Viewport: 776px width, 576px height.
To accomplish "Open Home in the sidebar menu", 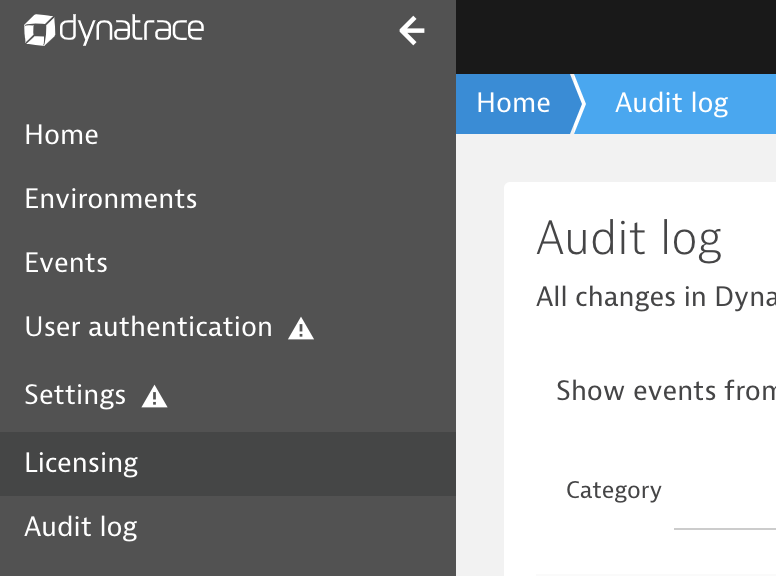I will point(62,135).
